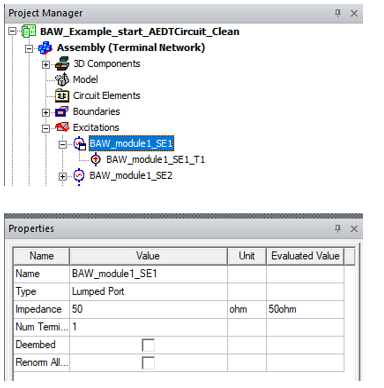Click the Num Termi... row label

click(42, 327)
